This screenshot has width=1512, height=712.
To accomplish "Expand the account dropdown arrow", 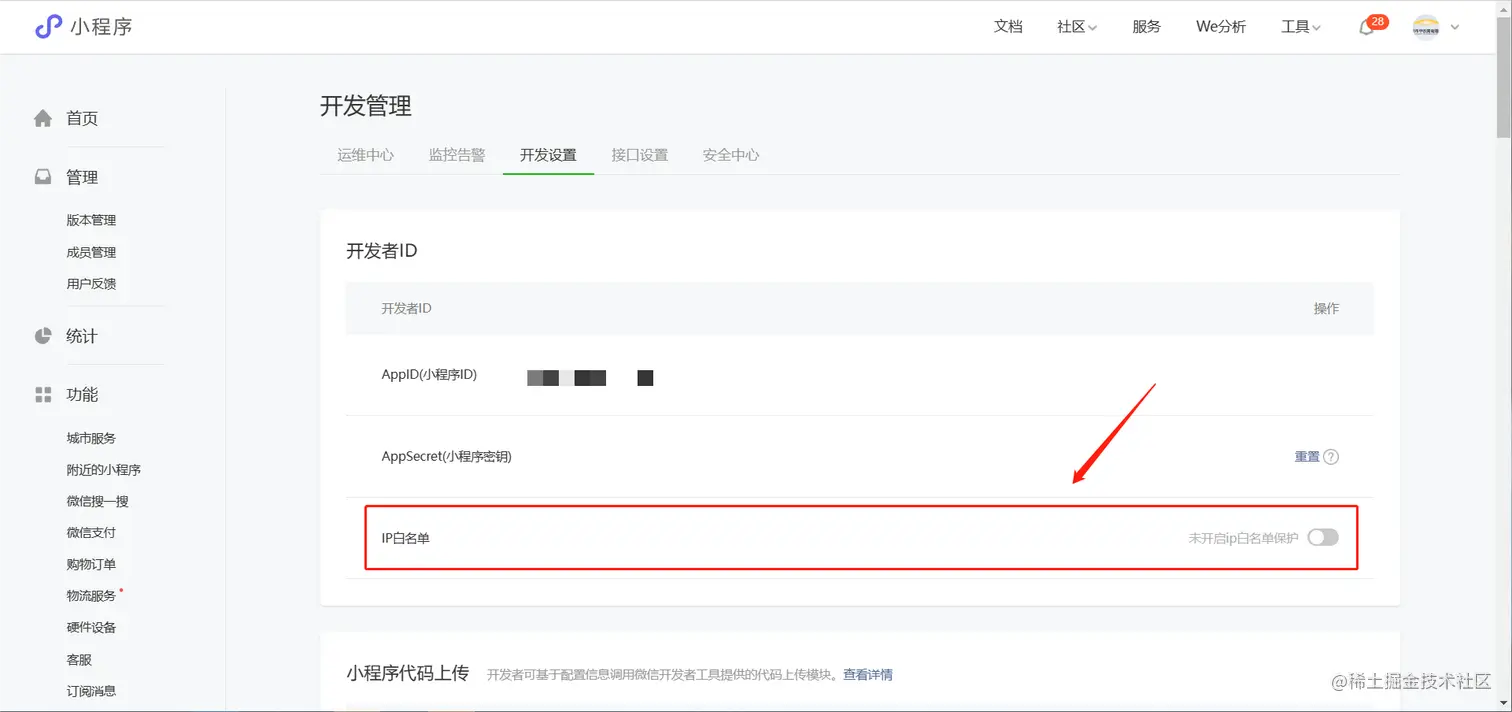I will point(1455,28).
